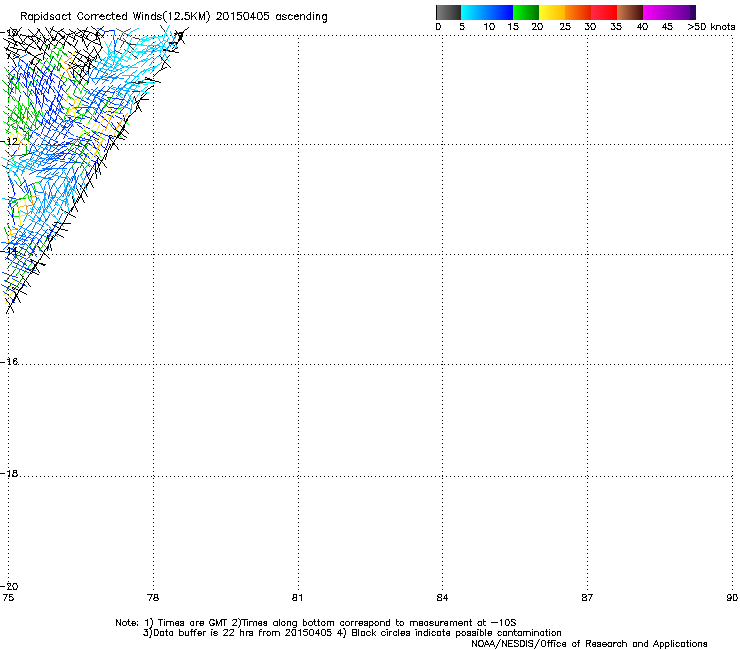Click the orange 25-30 knots color segment

tap(578, 12)
